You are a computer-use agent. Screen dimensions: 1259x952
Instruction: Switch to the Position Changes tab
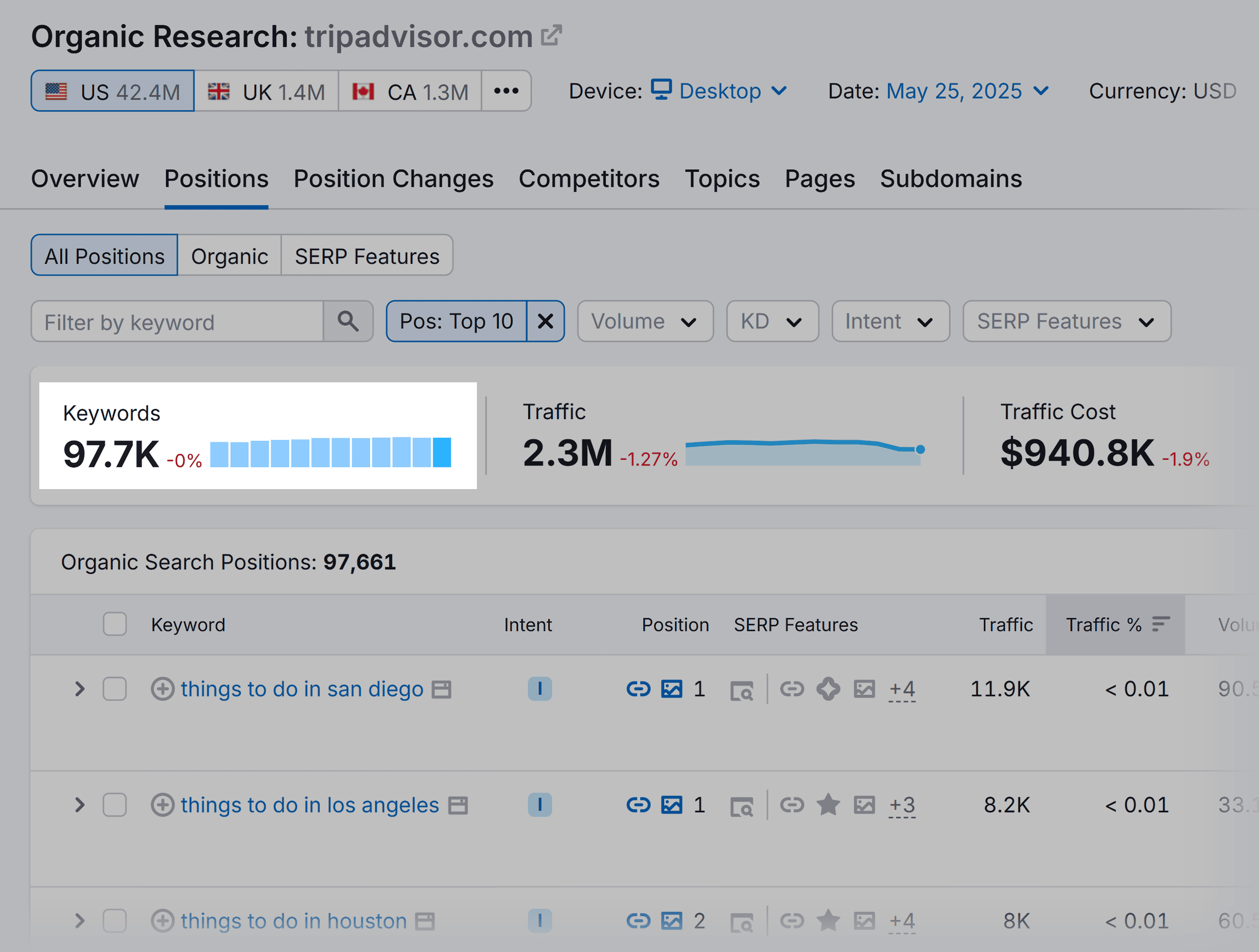tap(393, 179)
